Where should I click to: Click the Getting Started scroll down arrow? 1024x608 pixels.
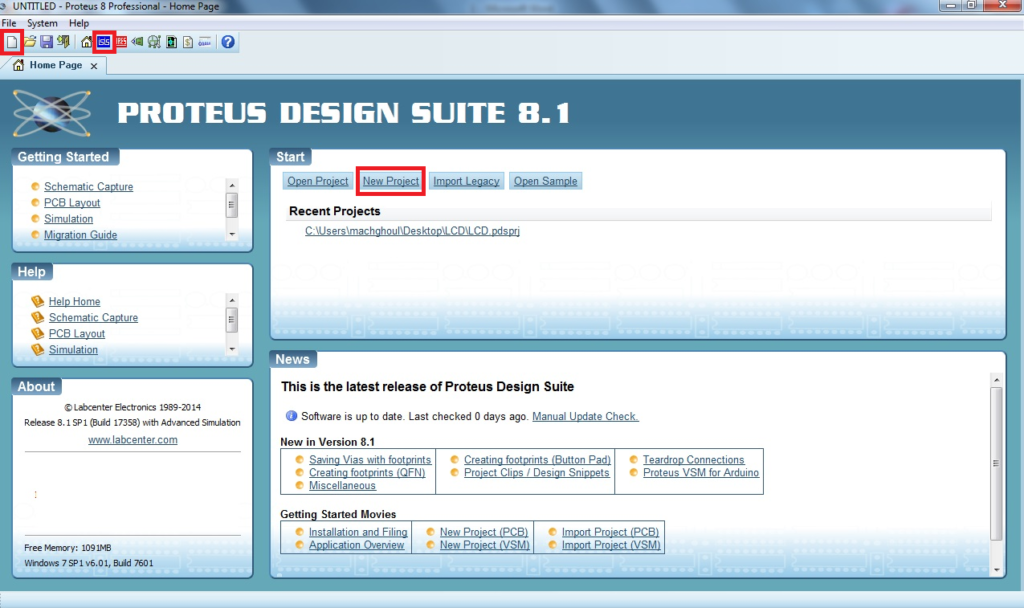click(232, 233)
